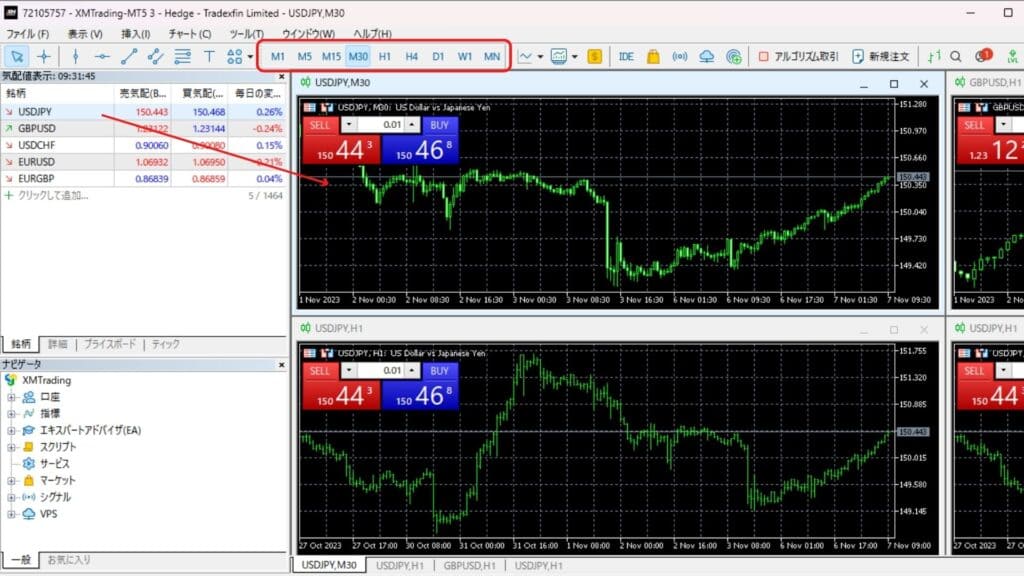The image size is (1024, 576).
Task: Open the depth of market icon
Action: click(935, 57)
